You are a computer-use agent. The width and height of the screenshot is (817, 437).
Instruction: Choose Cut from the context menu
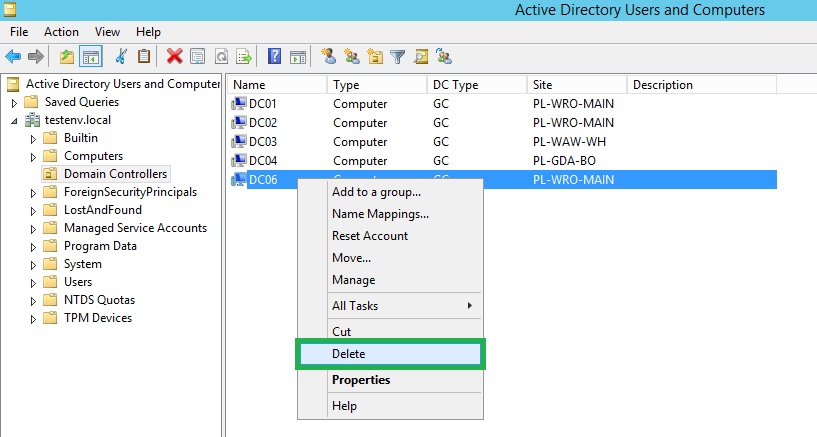coord(390,331)
